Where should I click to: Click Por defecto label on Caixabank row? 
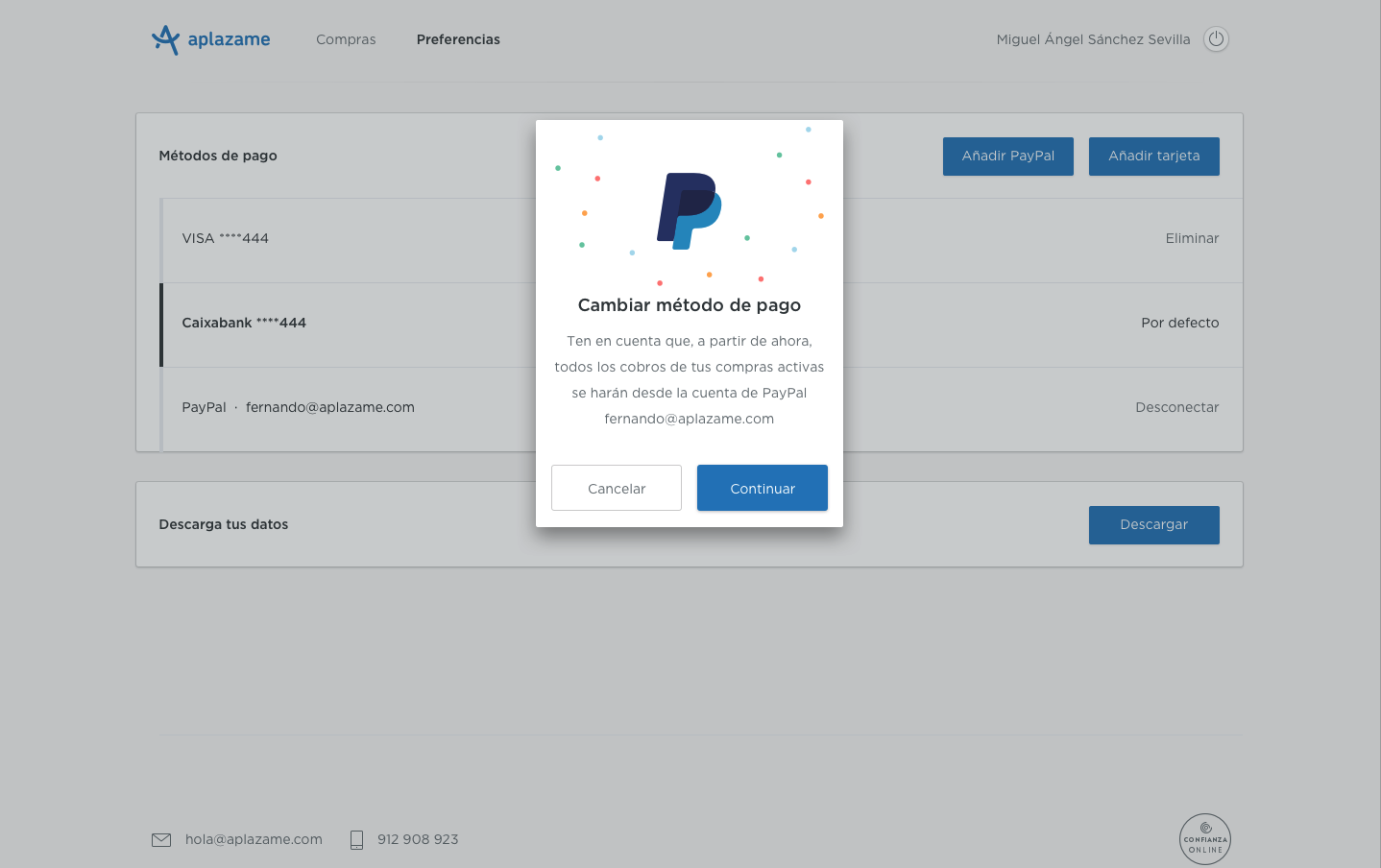pyautogui.click(x=1179, y=323)
